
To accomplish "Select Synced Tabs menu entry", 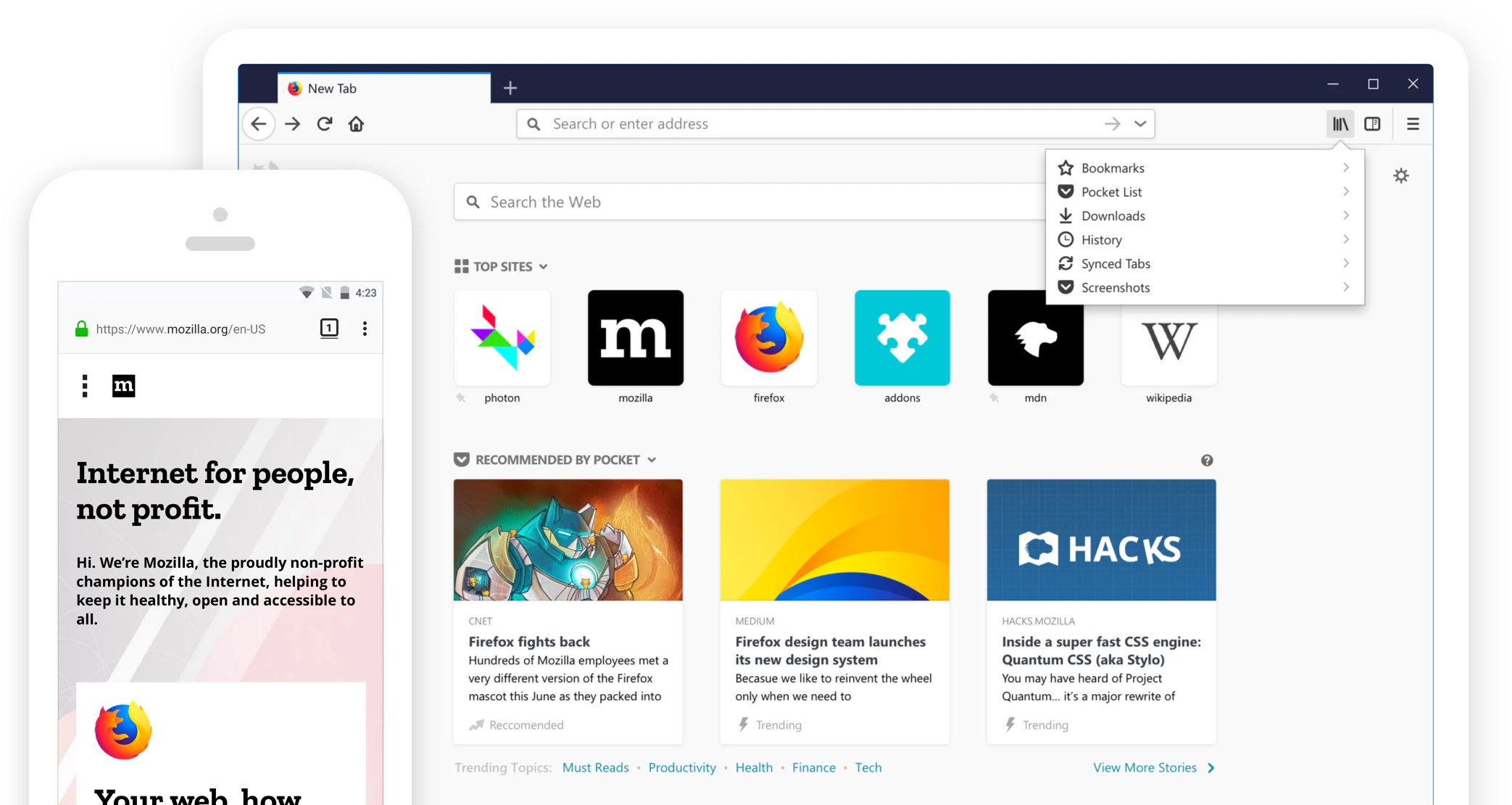I will pos(1116,264).
